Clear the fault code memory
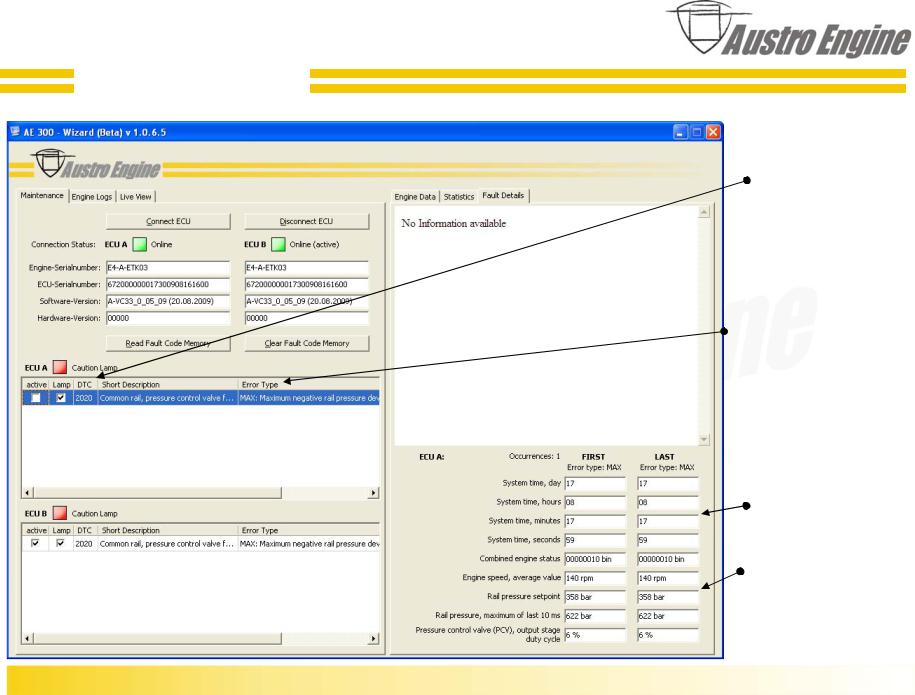Viewport: 915px width, 695px height. tap(306, 343)
